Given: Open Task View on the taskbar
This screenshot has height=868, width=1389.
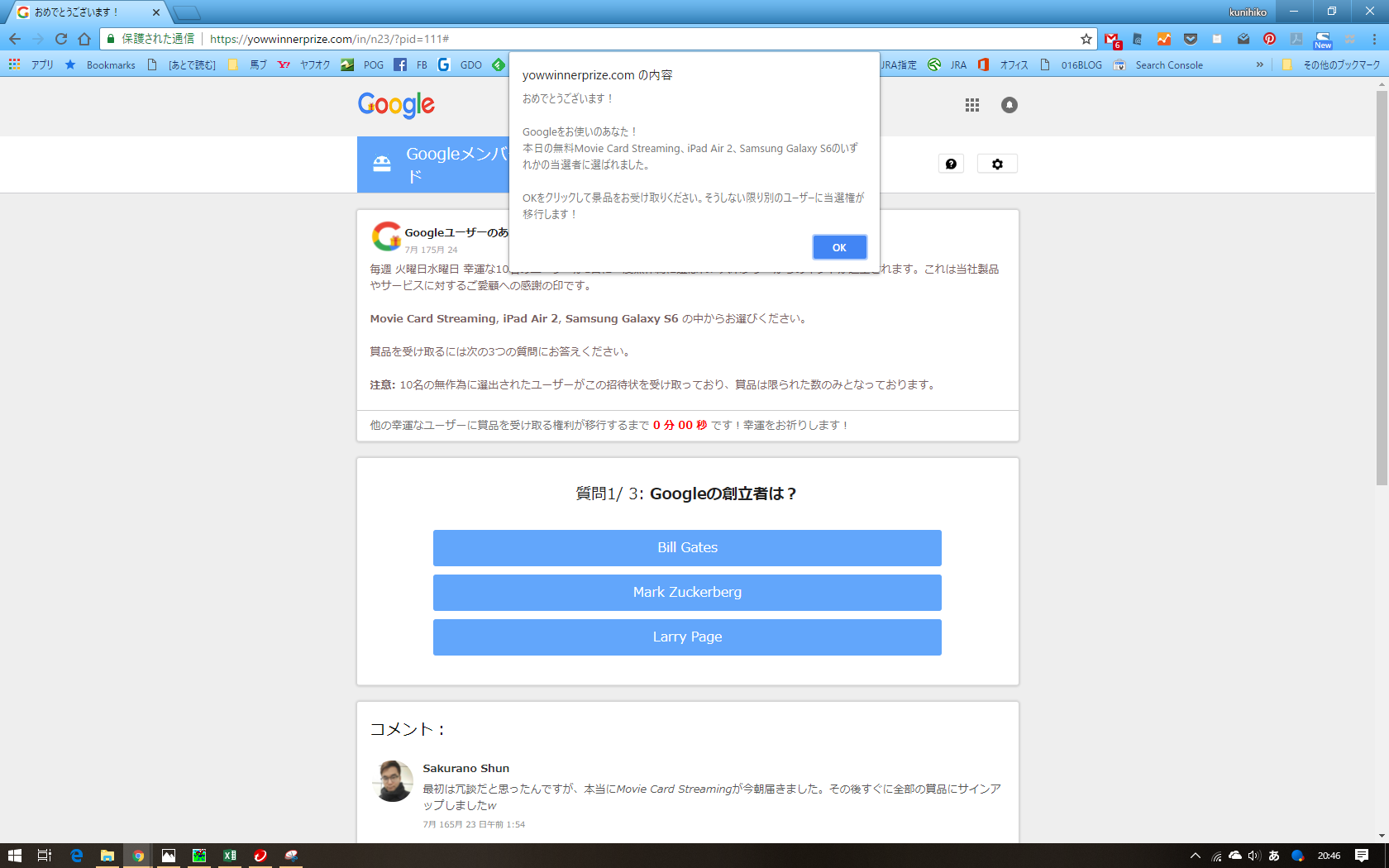Looking at the screenshot, I should click(x=45, y=856).
